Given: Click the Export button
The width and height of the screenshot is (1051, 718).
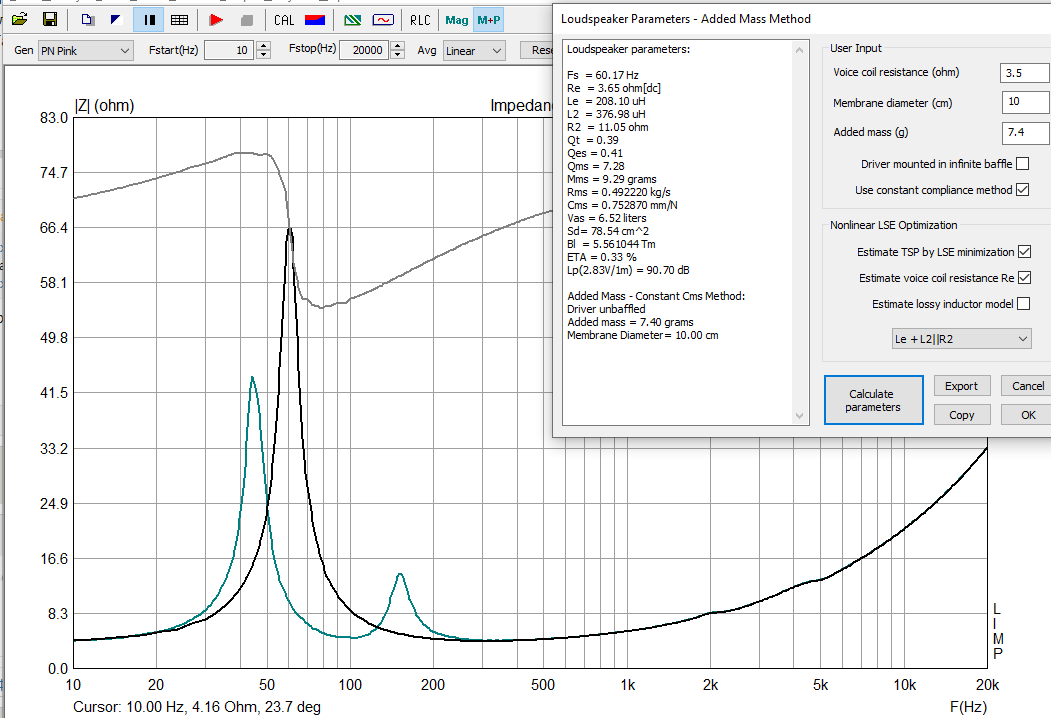Looking at the screenshot, I should pos(961,386).
